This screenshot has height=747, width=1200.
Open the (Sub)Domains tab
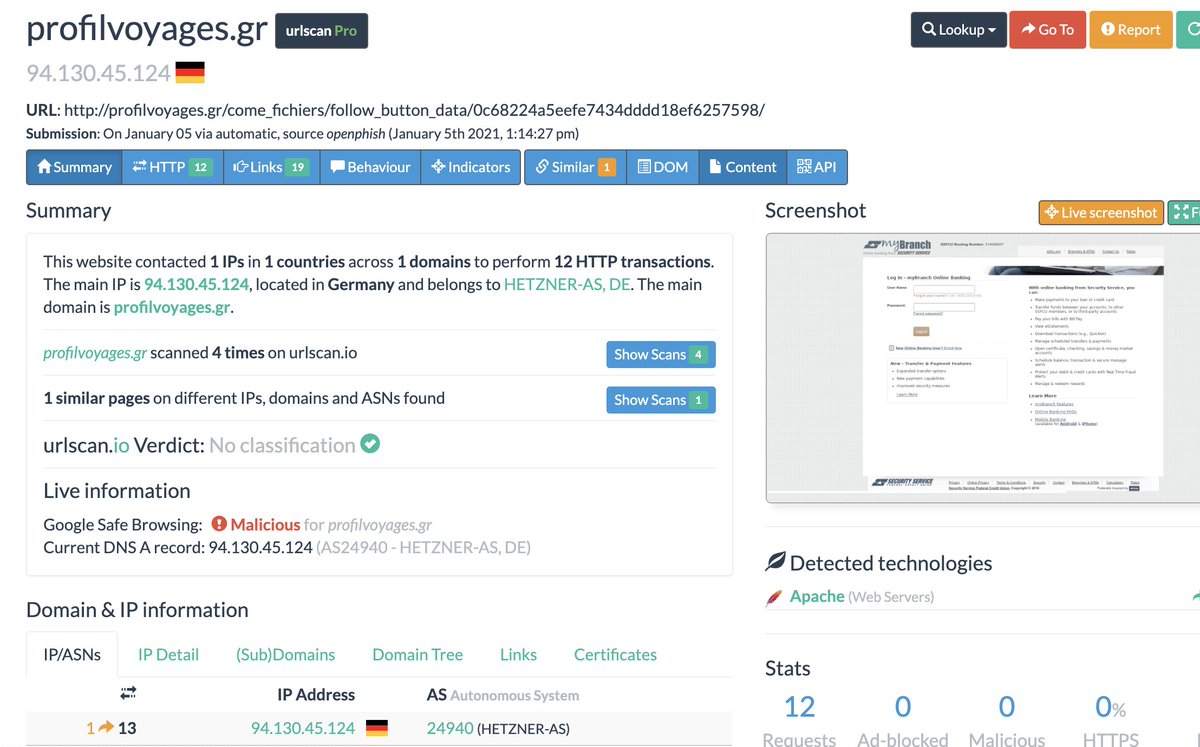[286, 654]
